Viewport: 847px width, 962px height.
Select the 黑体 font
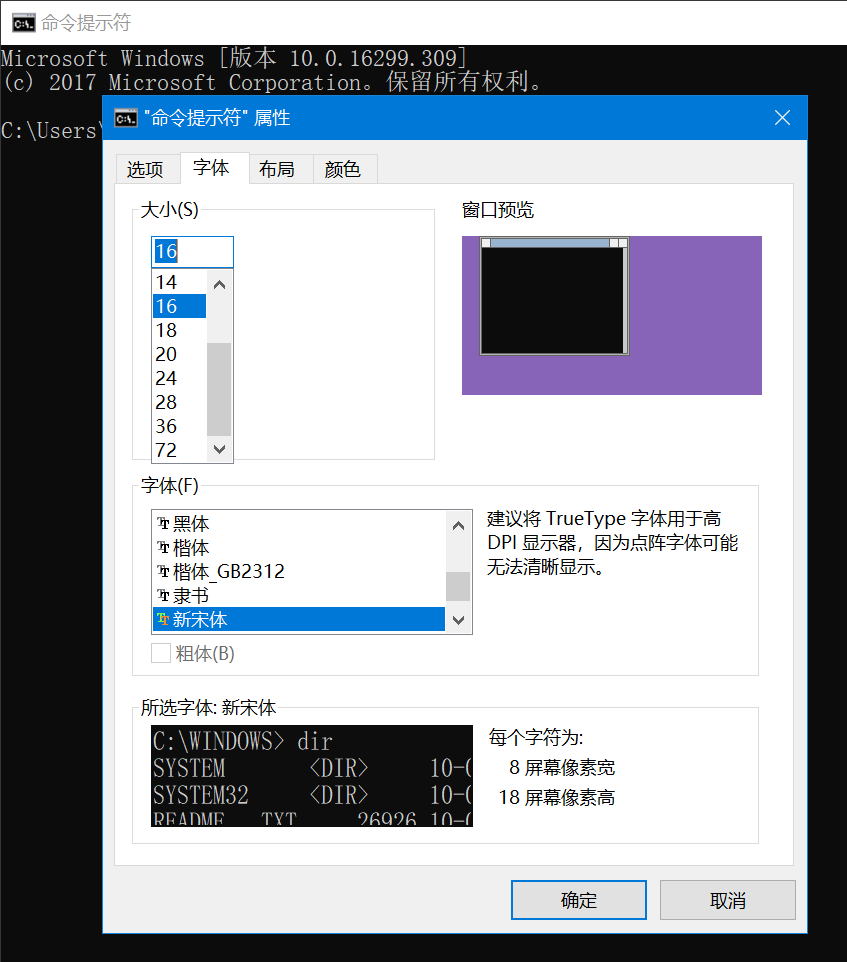tap(298, 523)
